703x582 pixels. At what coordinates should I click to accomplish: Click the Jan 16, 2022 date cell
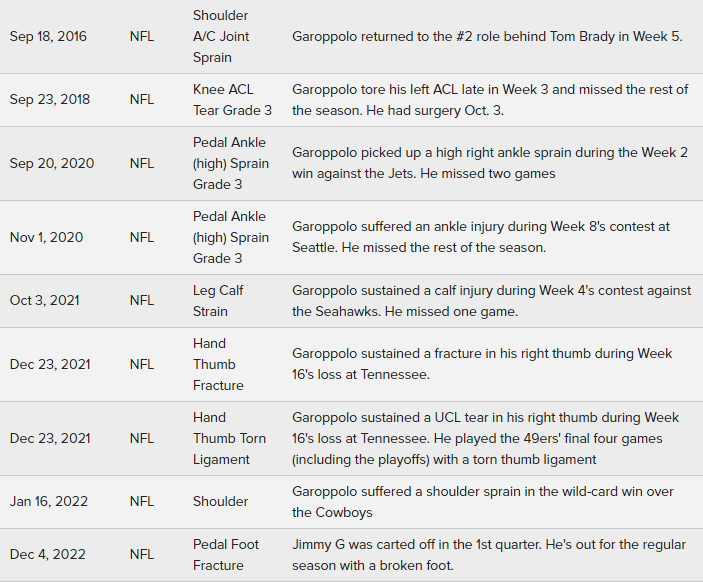(48, 502)
